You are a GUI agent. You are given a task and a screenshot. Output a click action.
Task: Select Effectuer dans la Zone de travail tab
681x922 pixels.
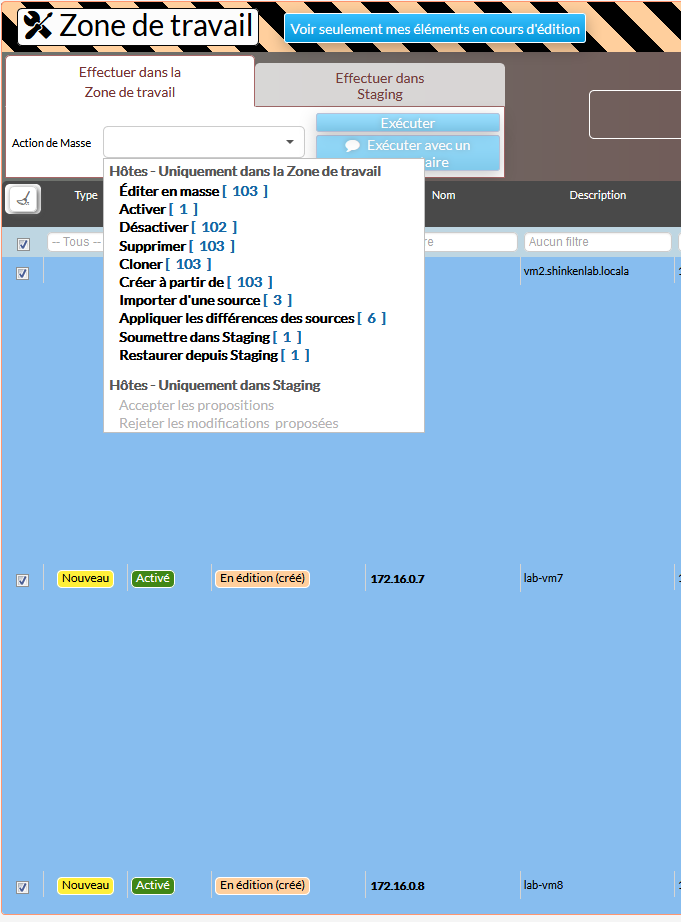point(130,82)
